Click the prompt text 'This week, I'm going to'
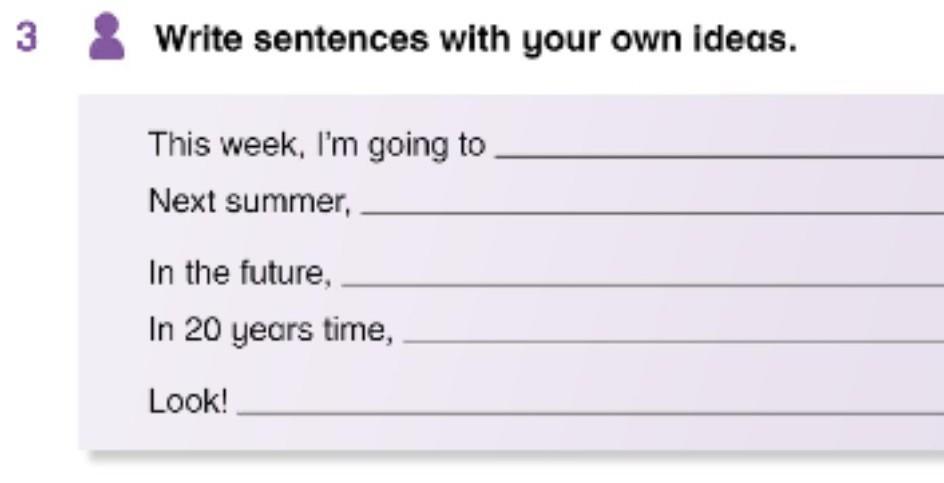This screenshot has height=483, width=944. (x=316, y=146)
